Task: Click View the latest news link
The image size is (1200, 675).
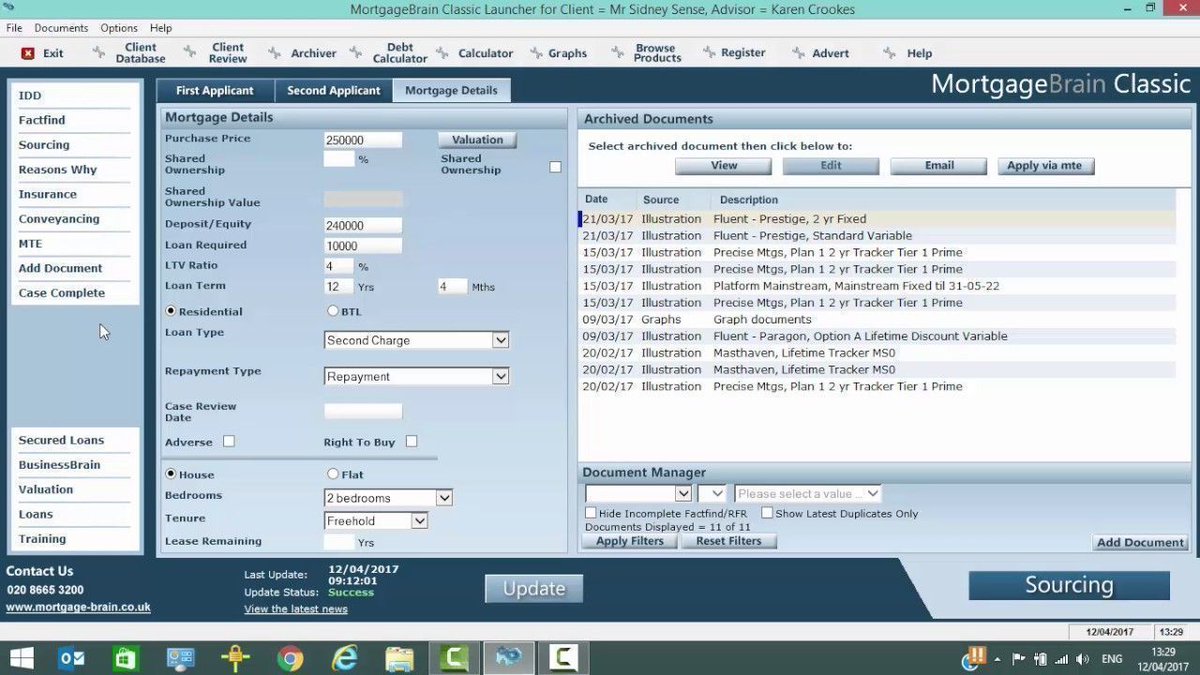Action: (x=296, y=609)
